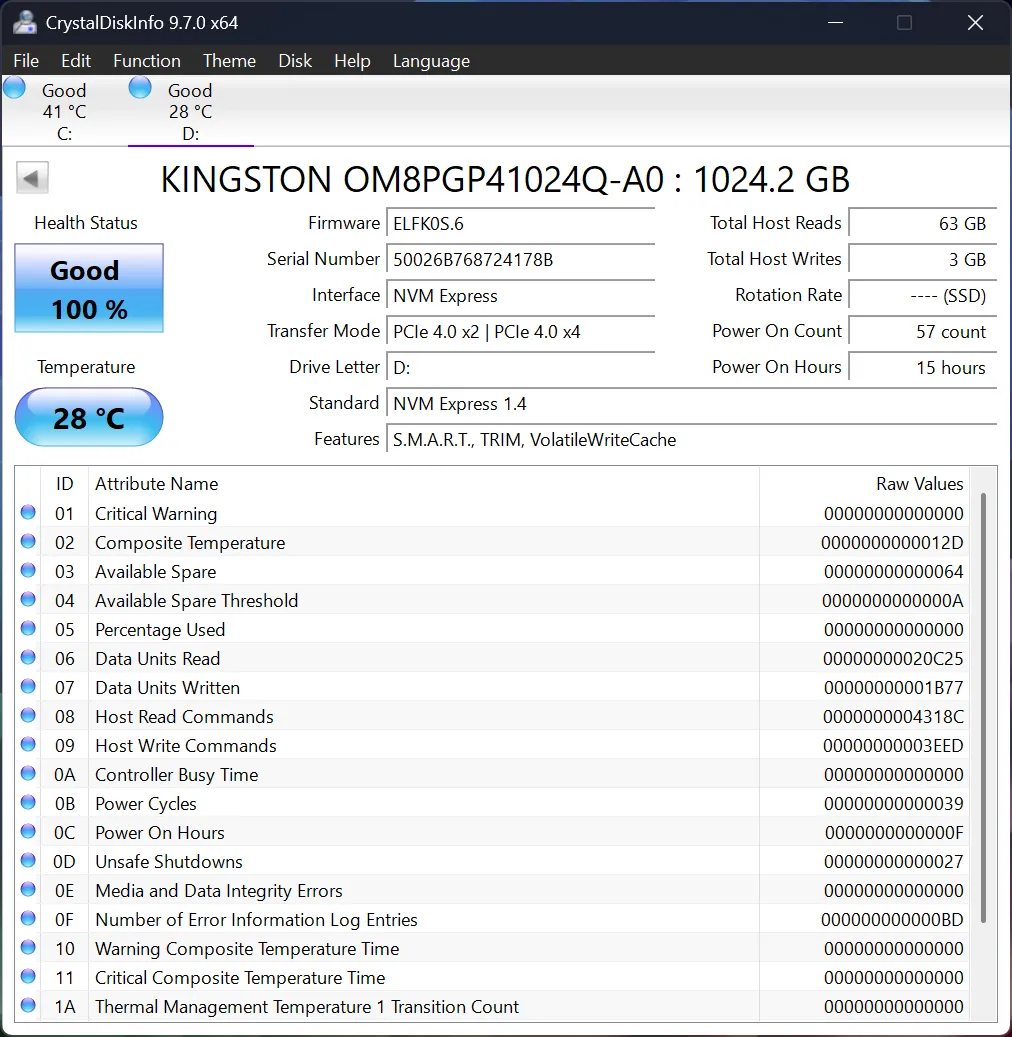Click the ID column header
This screenshot has height=1037, width=1012.
pos(64,483)
